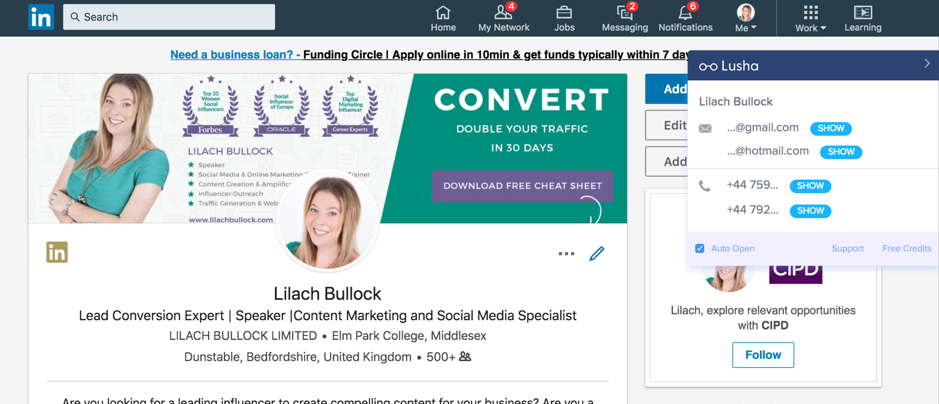Click the Lusha envelope email icon
Screen dimensions: 939x404
click(x=705, y=128)
